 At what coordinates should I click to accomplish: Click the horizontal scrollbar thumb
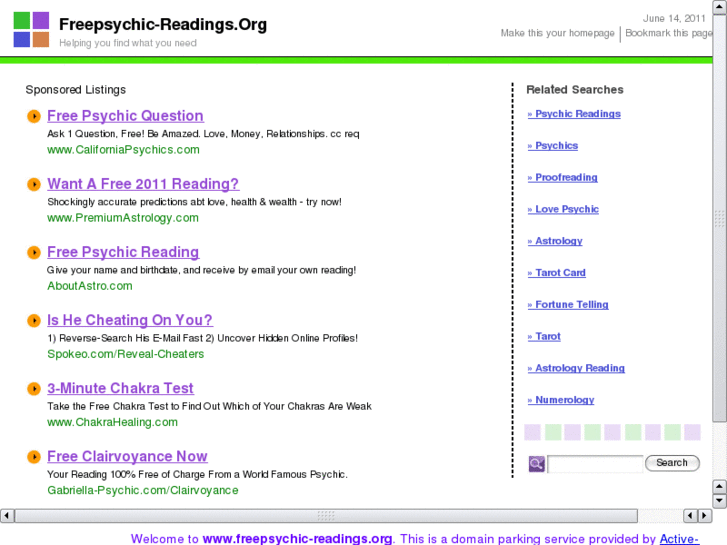[326, 515]
